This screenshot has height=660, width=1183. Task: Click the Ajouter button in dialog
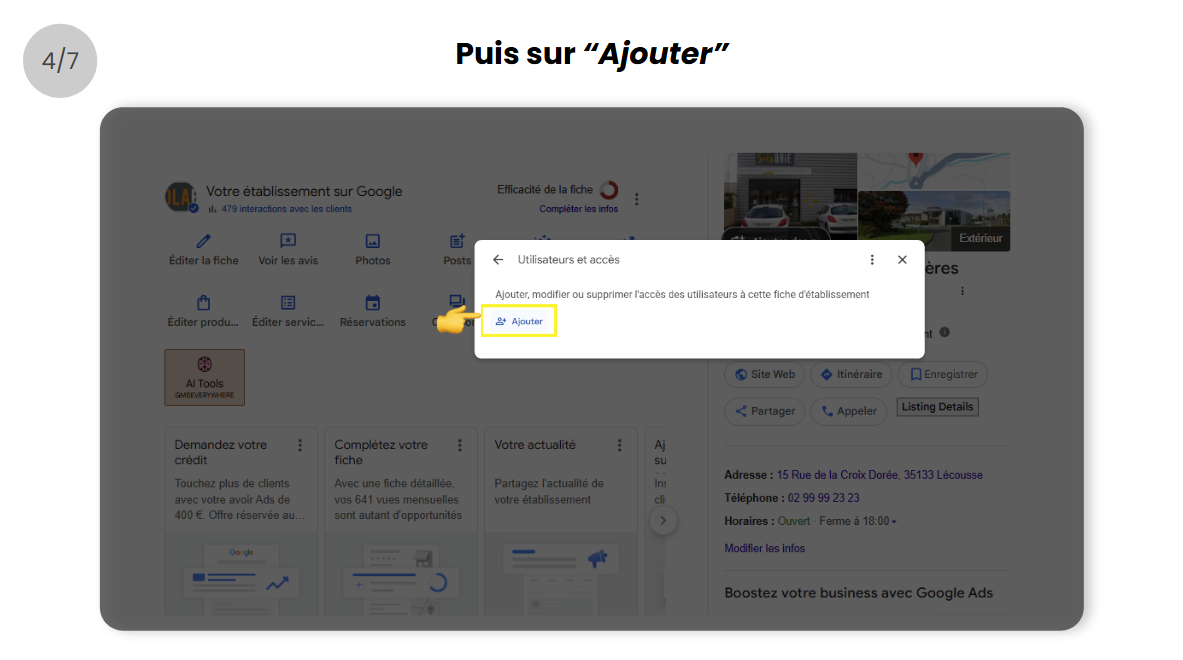(519, 321)
